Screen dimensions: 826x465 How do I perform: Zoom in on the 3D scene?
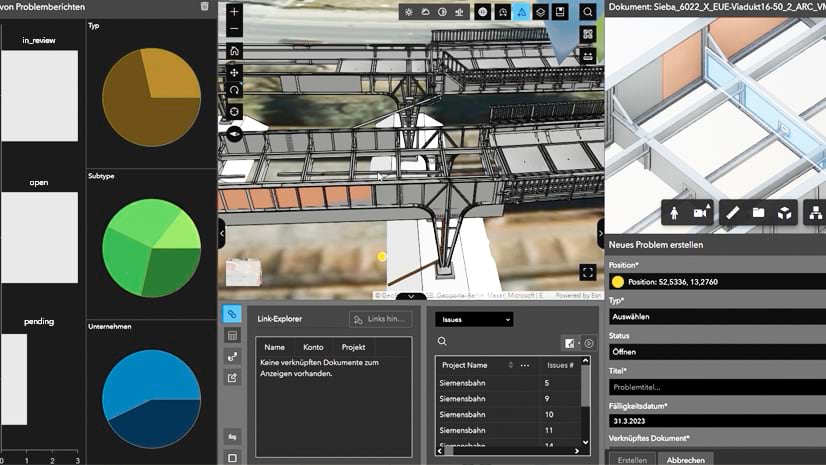click(x=234, y=12)
